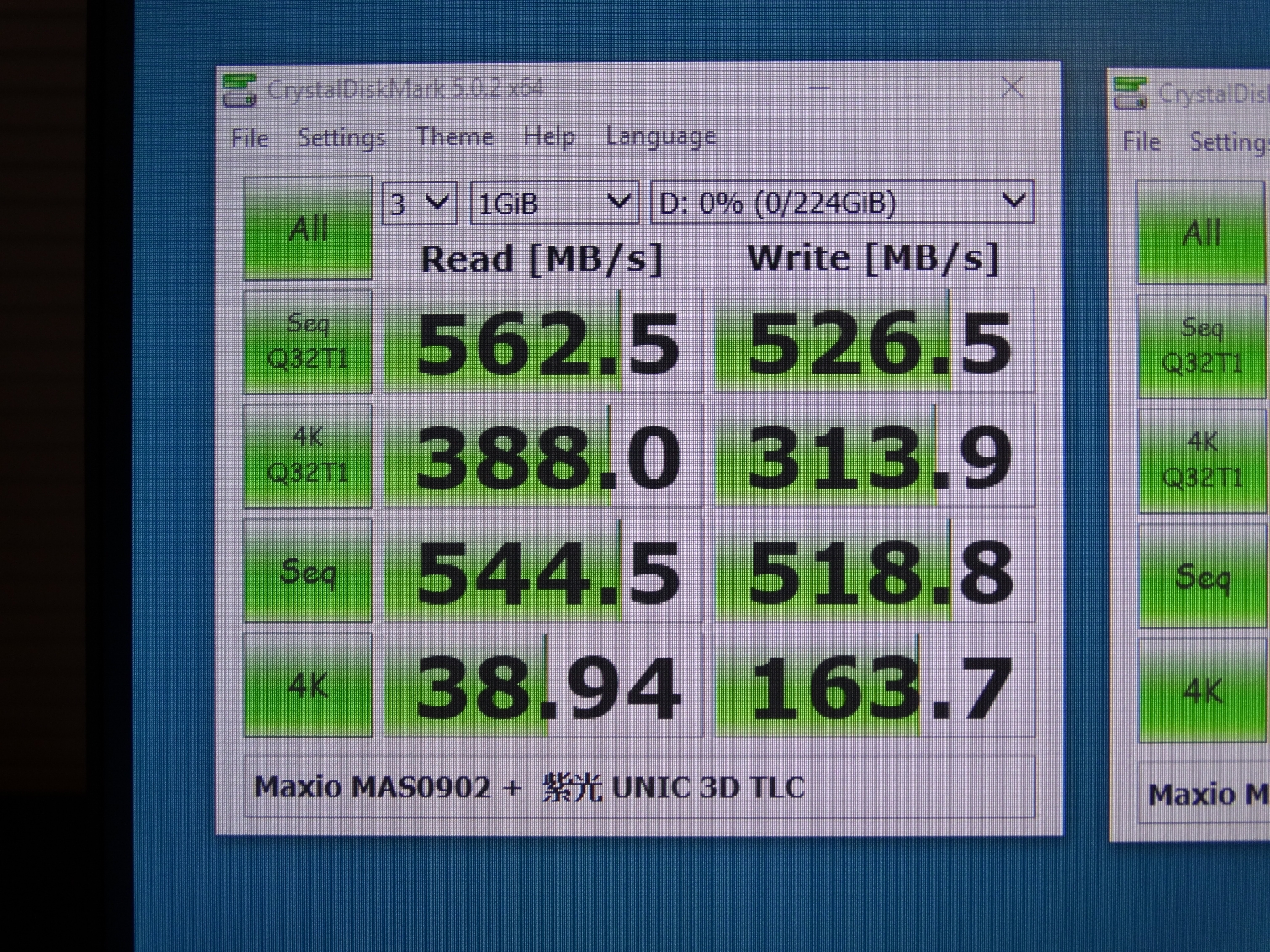Image resolution: width=1270 pixels, height=952 pixels.
Task: Open the File menu
Action: pos(250,138)
